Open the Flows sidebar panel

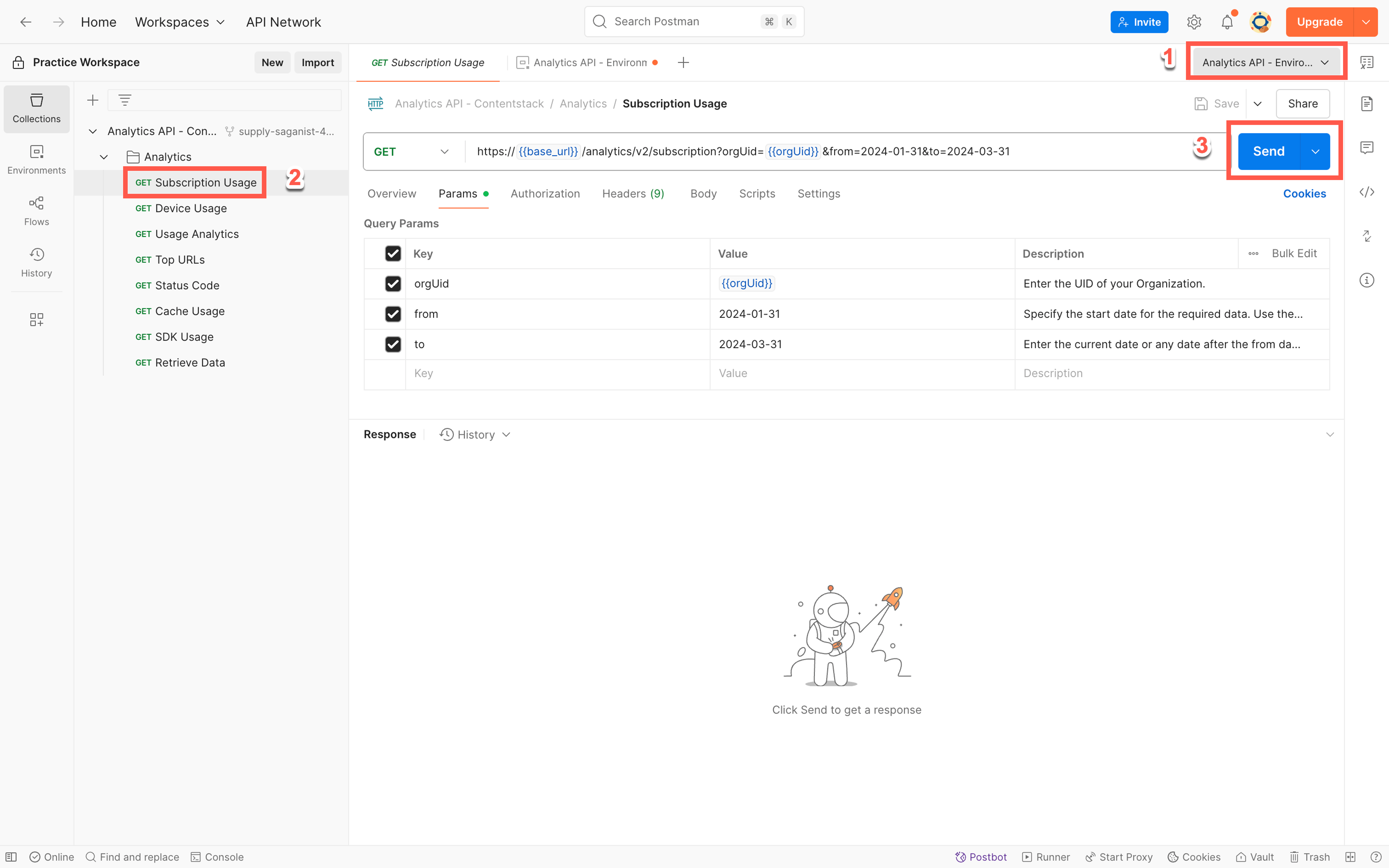point(36,211)
